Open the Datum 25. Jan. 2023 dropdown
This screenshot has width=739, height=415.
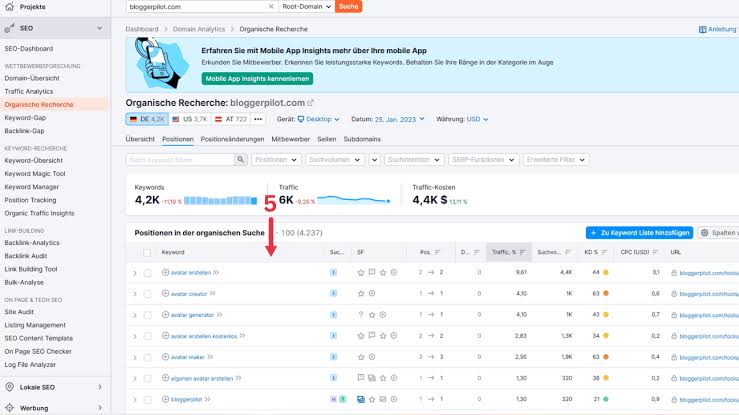(x=400, y=119)
